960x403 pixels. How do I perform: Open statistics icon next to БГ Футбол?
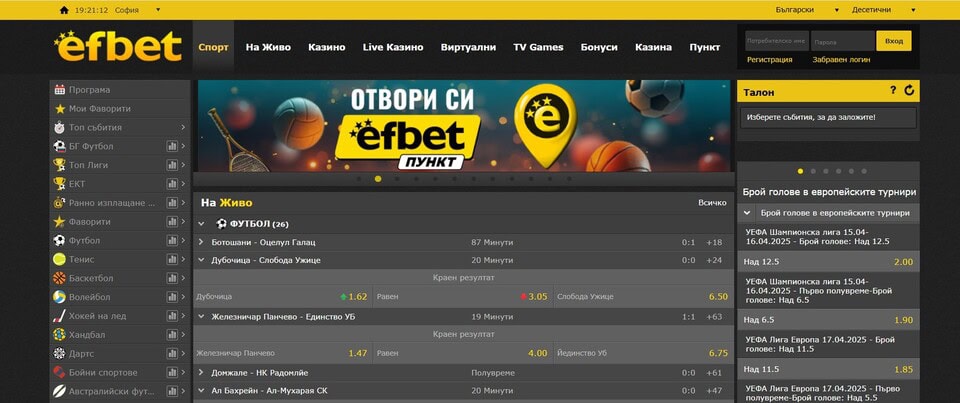pos(172,146)
